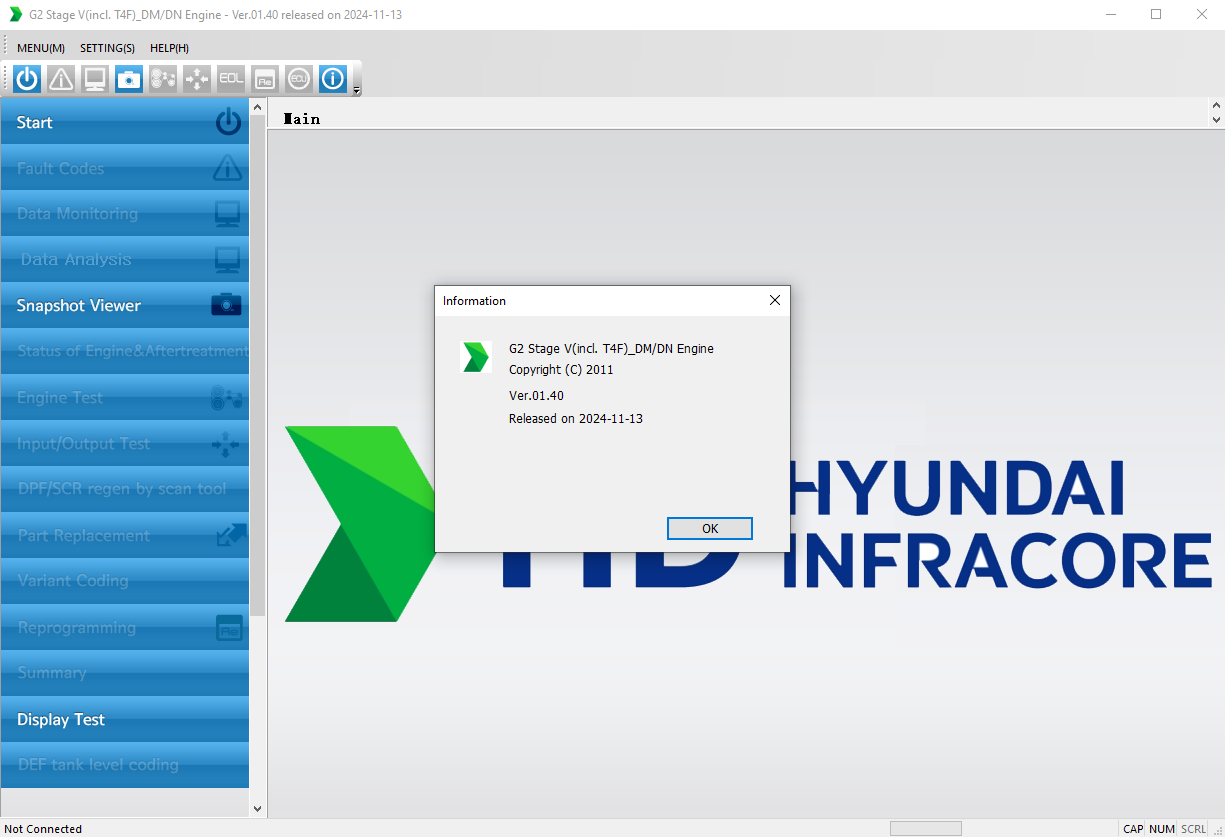Click the power icon in Start row

pos(229,123)
